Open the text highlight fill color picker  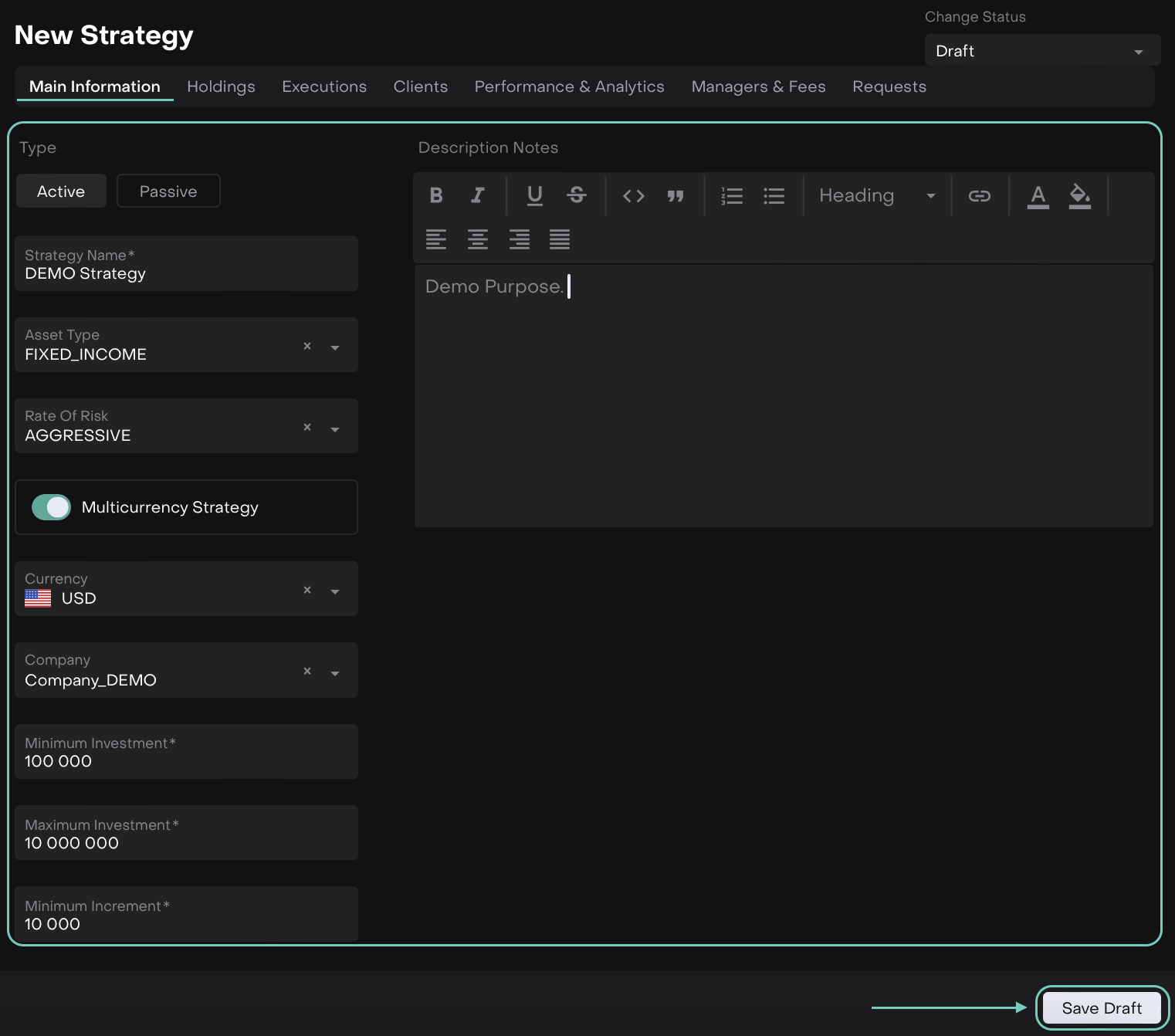[x=1079, y=196]
